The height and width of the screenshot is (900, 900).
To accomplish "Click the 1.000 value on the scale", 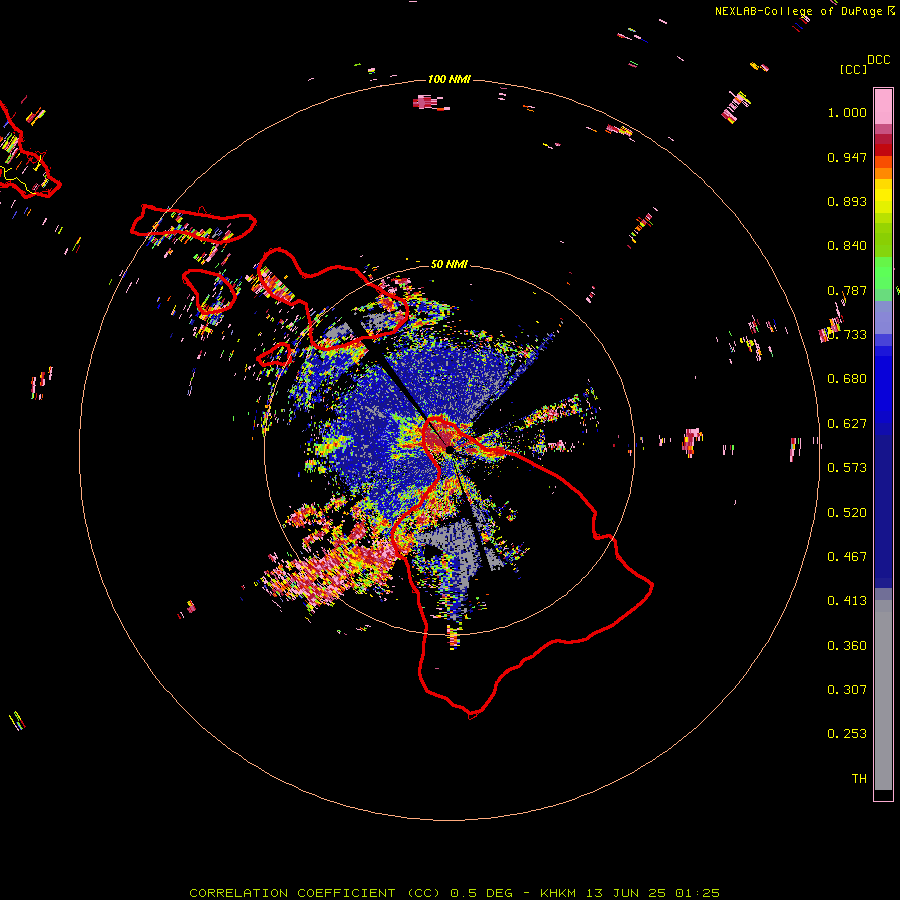I will pos(847,112).
